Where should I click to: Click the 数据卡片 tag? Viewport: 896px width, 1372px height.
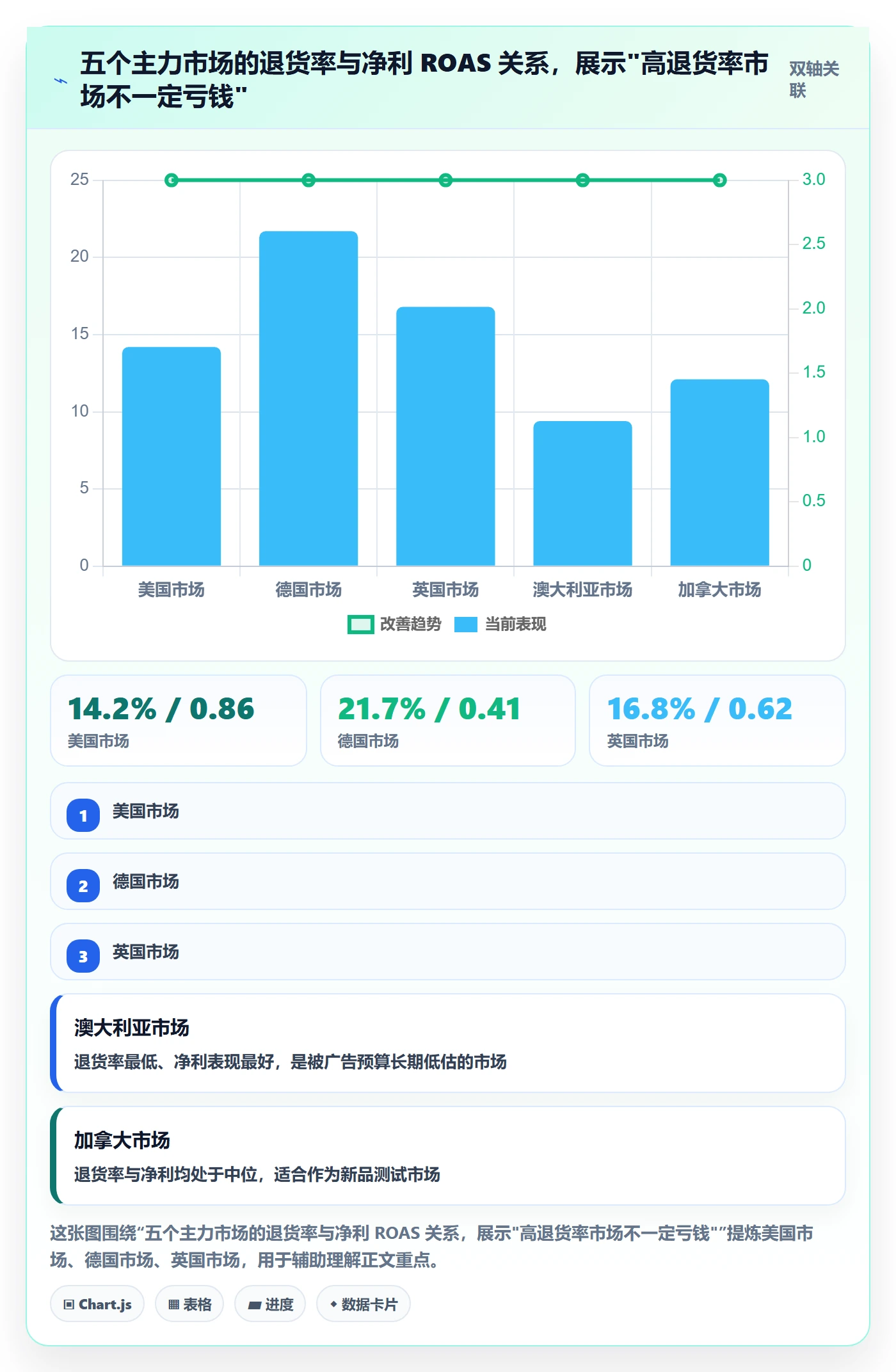click(364, 1304)
